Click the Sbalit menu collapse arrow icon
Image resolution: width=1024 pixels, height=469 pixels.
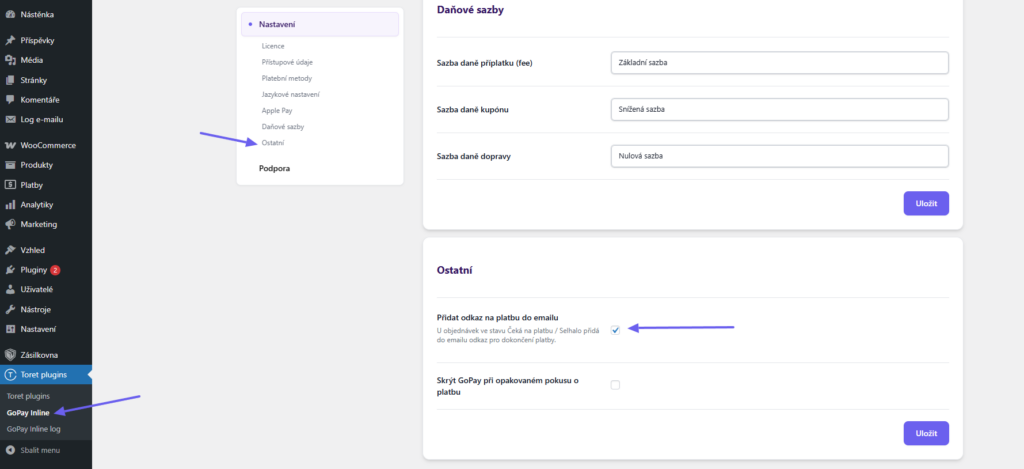pyautogui.click(x=10, y=451)
